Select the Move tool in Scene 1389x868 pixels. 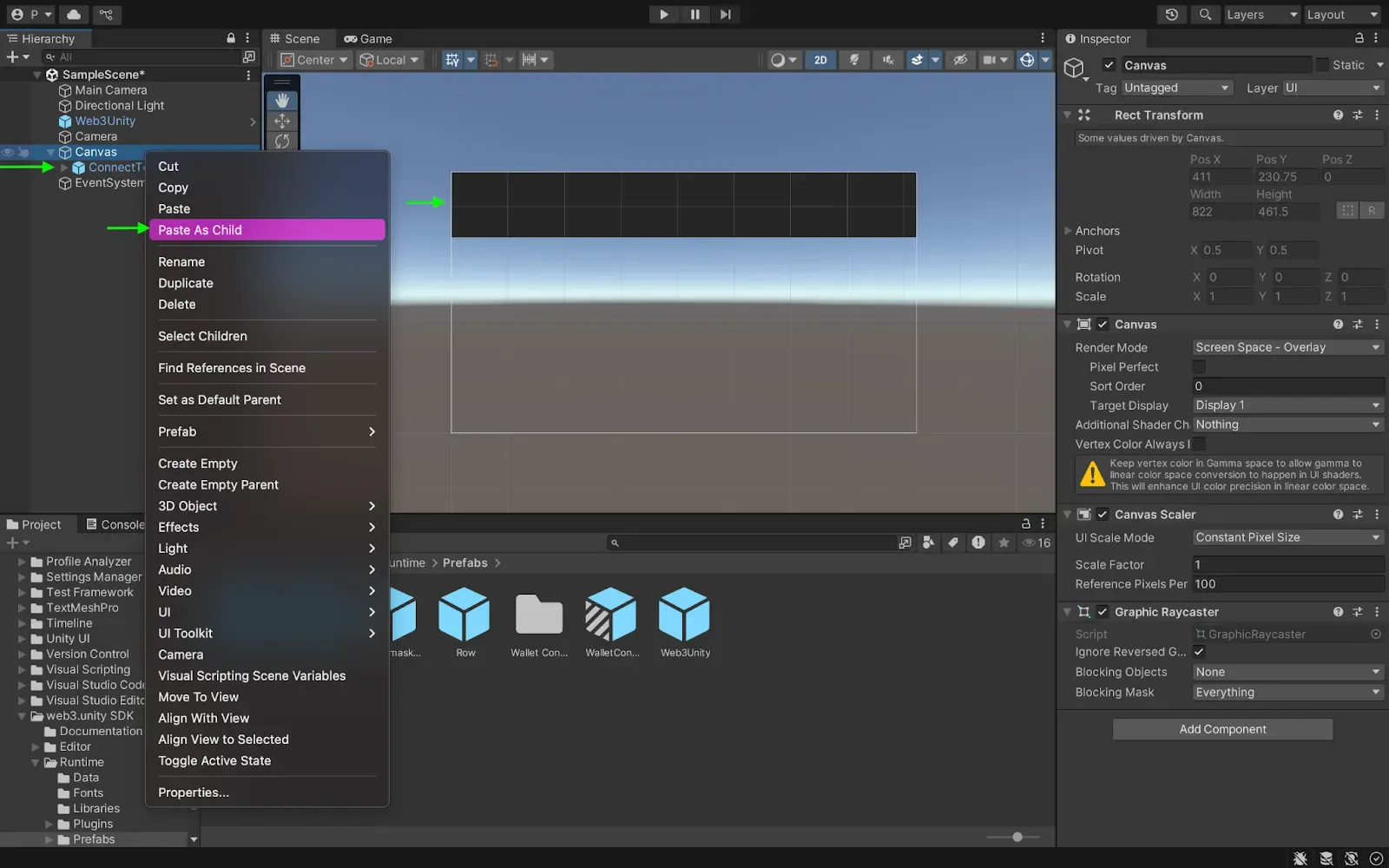282,122
